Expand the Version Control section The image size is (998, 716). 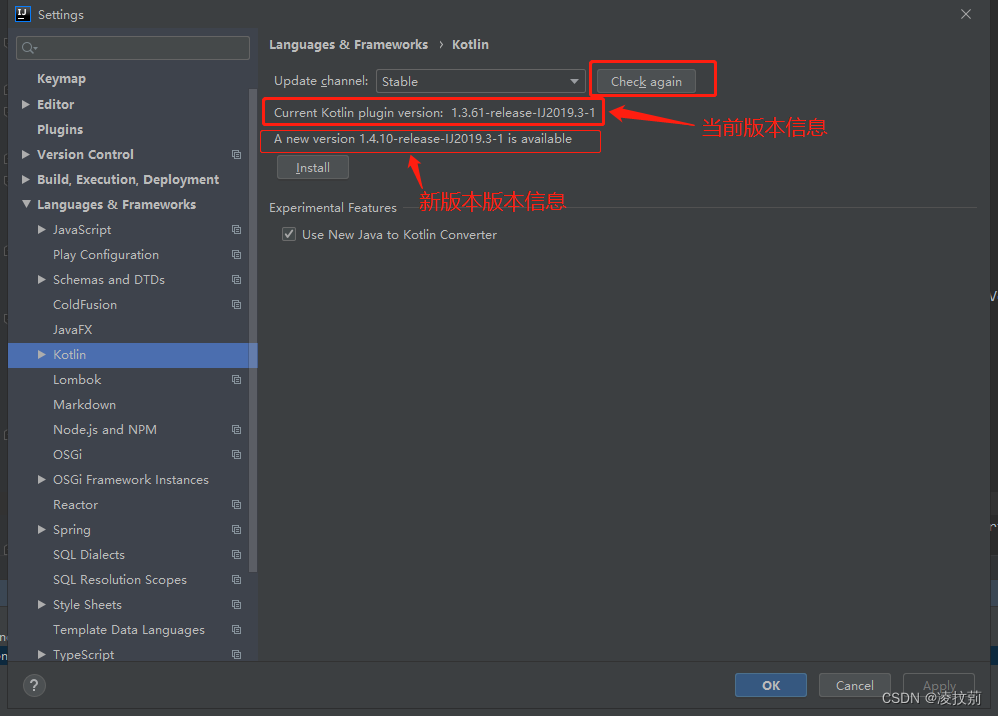pos(25,155)
